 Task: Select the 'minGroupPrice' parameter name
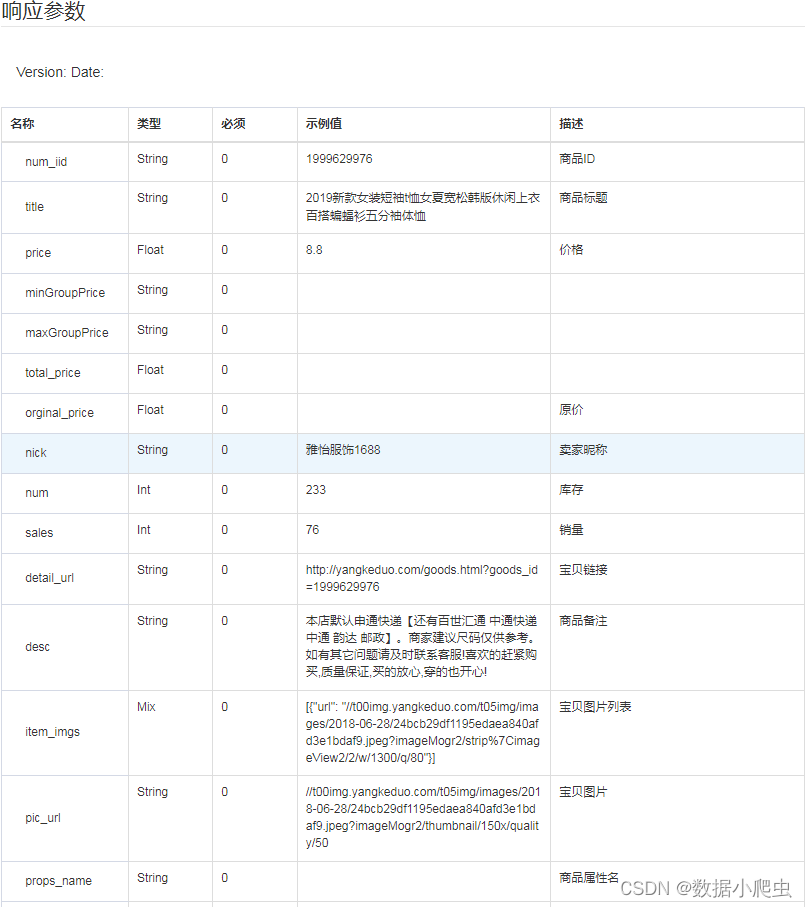pyautogui.click(x=65, y=293)
